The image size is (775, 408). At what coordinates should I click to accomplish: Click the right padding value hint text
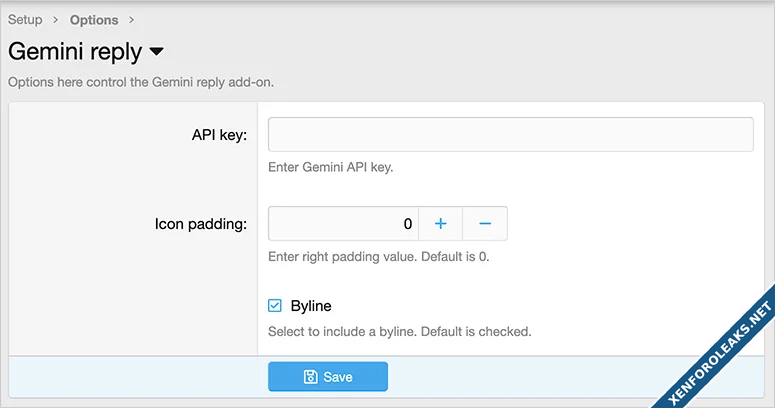pyautogui.click(x=378, y=256)
